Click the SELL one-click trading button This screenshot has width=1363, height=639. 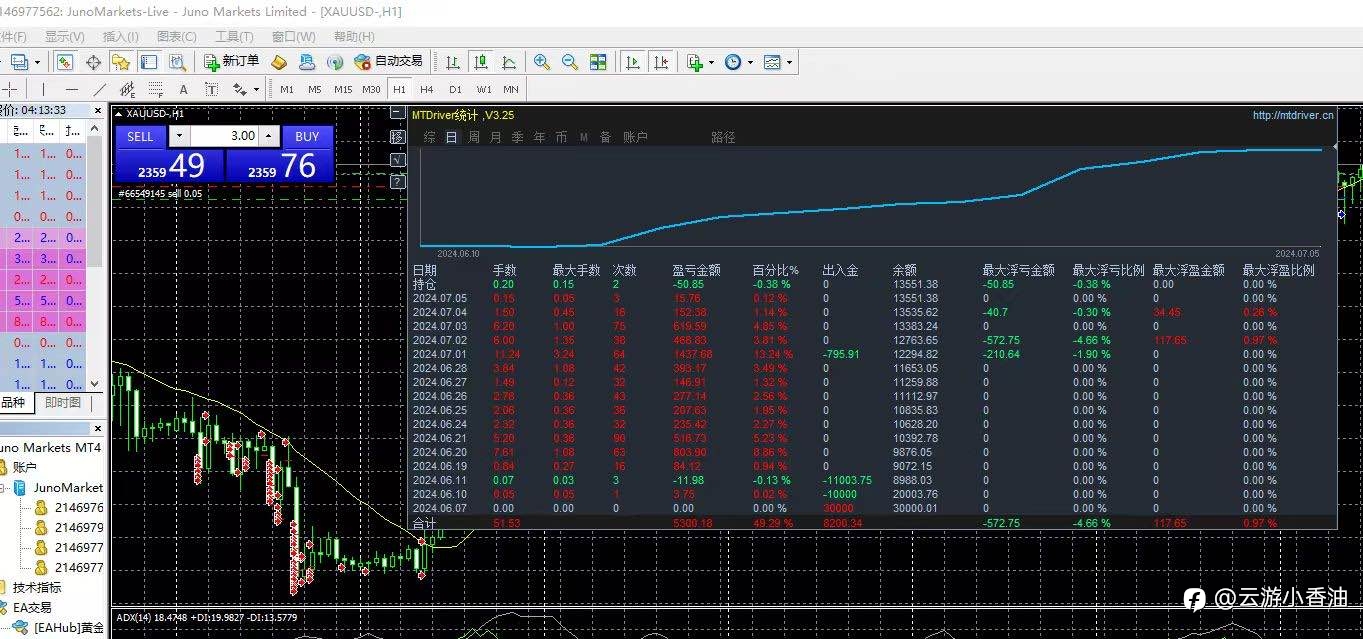(x=141, y=136)
